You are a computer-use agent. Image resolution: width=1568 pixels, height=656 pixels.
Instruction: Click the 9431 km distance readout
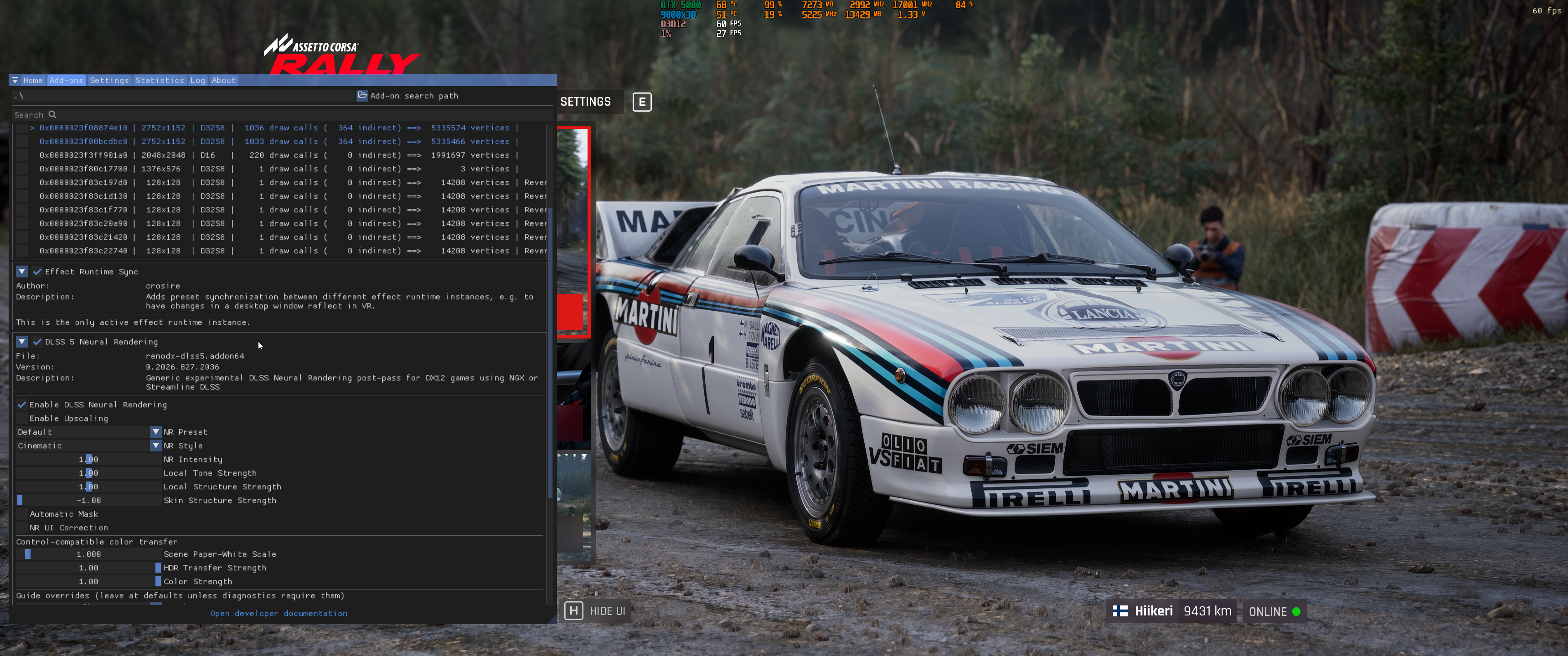1207,611
